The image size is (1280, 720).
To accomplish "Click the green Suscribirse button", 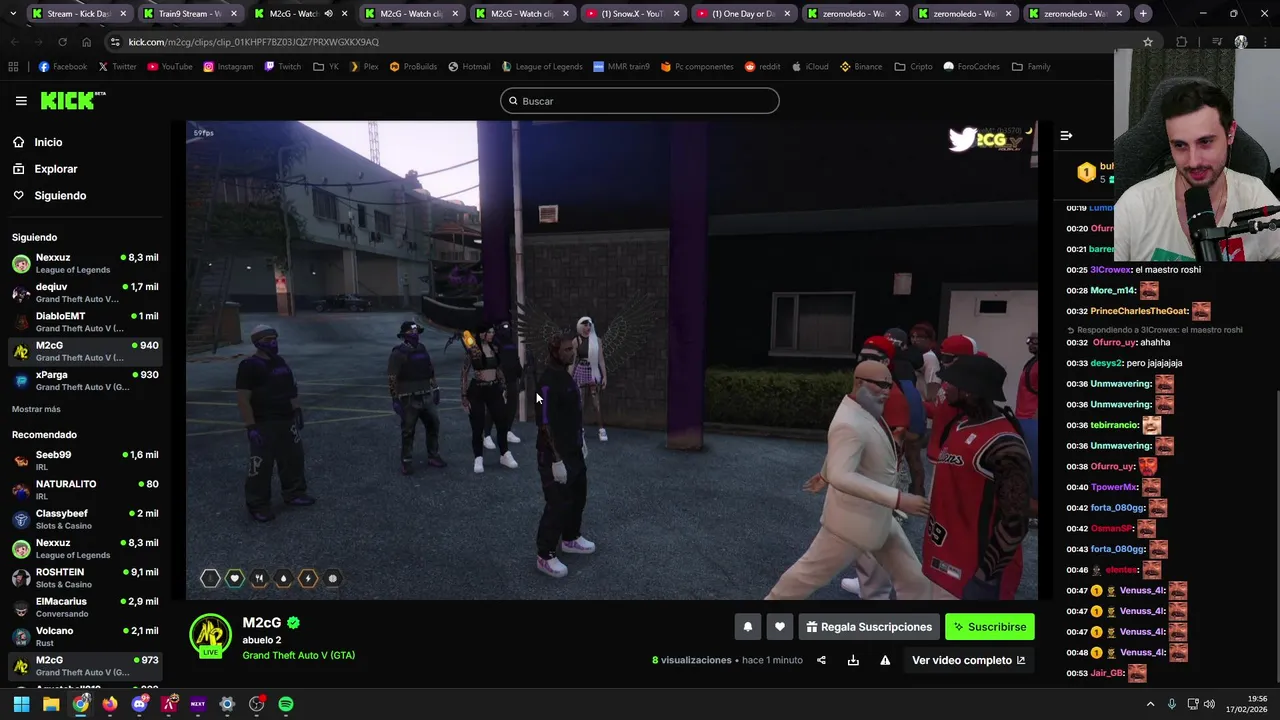I will point(990,627).
